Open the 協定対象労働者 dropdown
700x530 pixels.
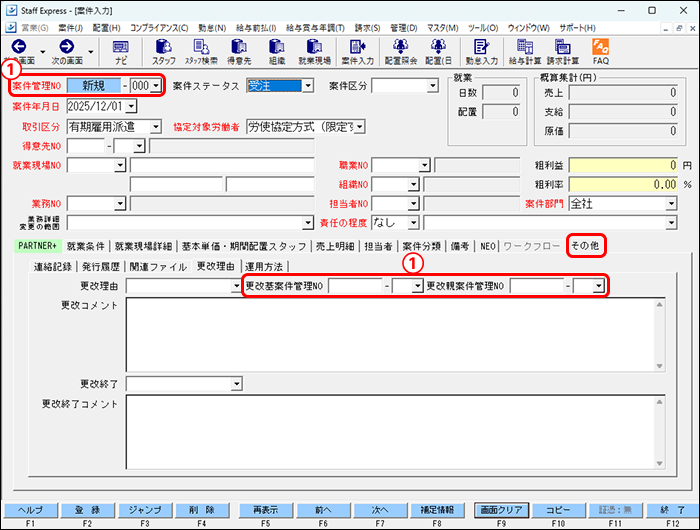[360, 127]
